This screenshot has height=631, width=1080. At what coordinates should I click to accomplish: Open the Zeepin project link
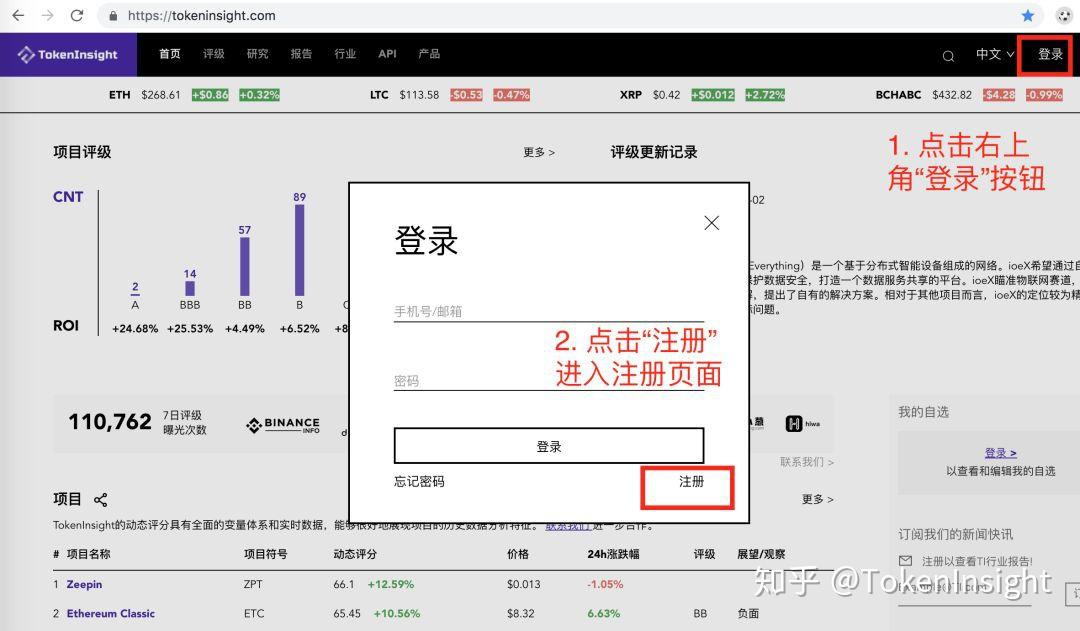84,584
